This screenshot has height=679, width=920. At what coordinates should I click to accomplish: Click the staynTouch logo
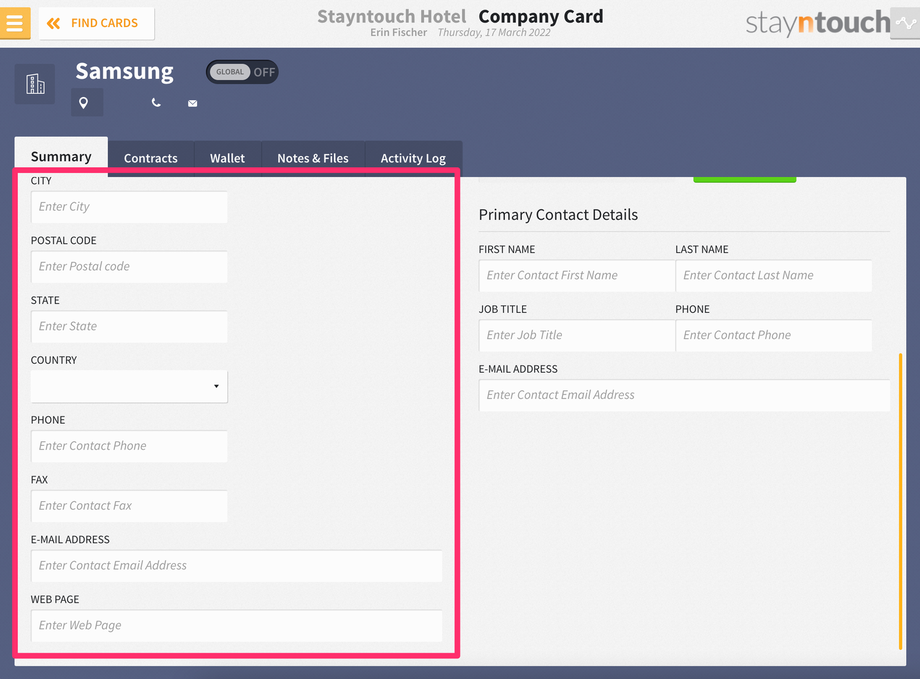pos(818,23)
